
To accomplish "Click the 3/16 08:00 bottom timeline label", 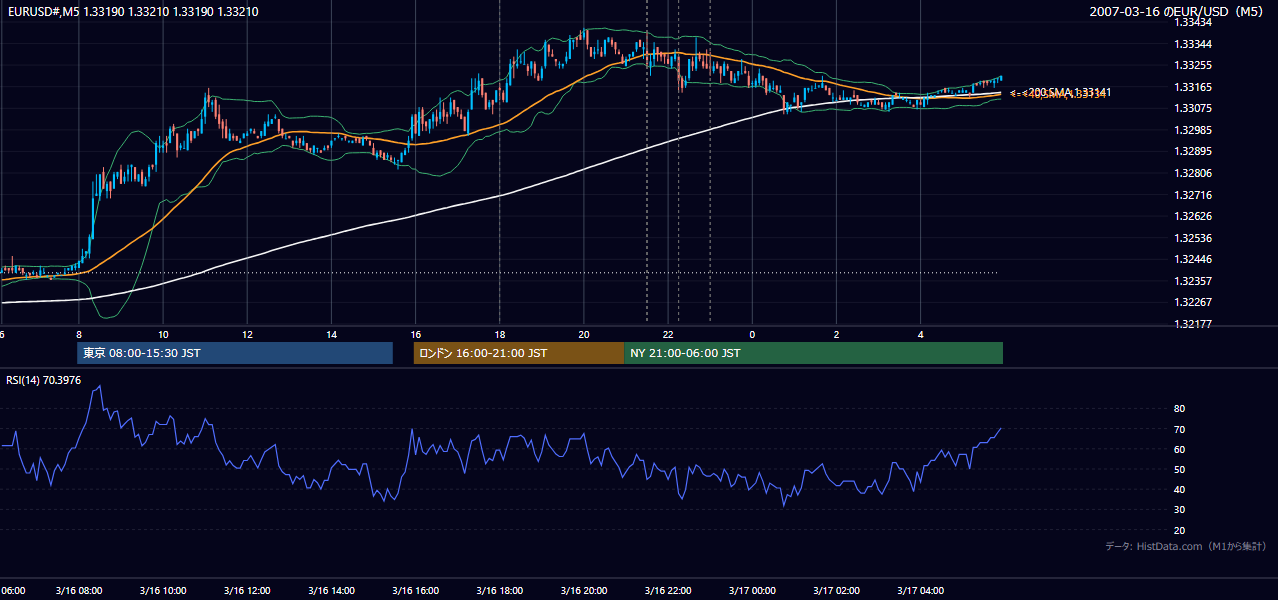I will pyautogui.click(x=78, y=590).
